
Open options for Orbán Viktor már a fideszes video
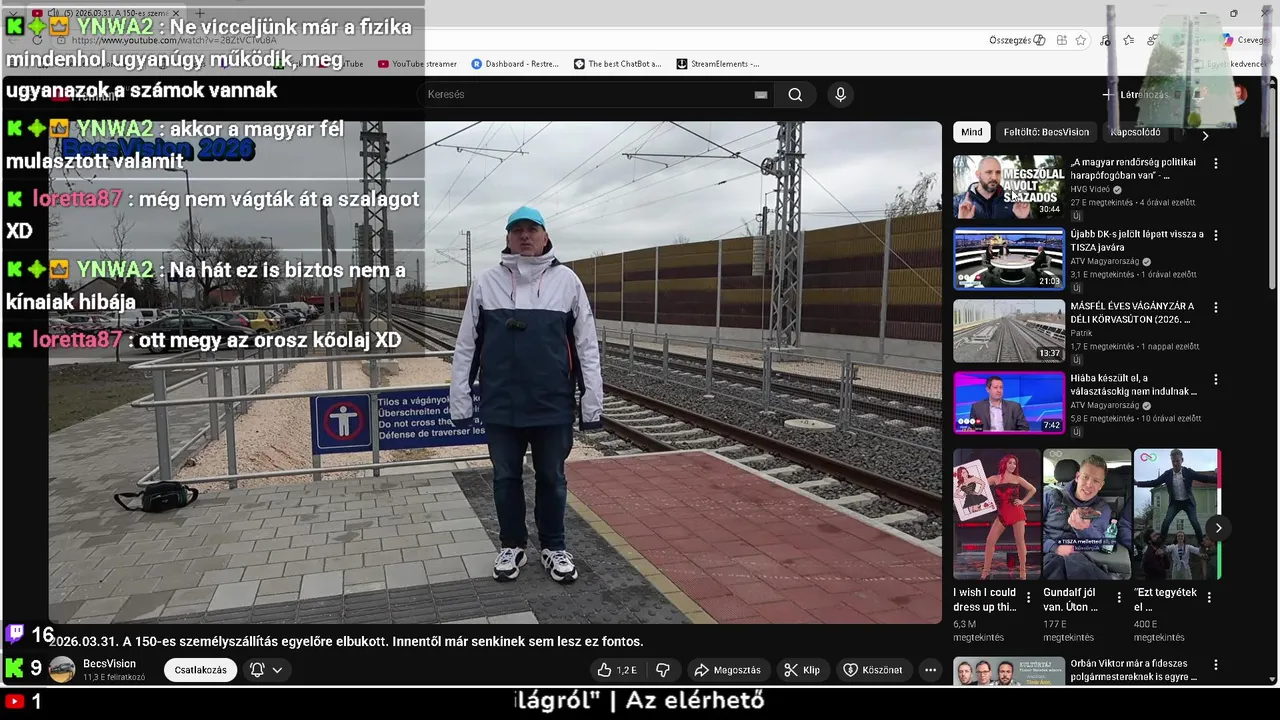(1216, 665)
